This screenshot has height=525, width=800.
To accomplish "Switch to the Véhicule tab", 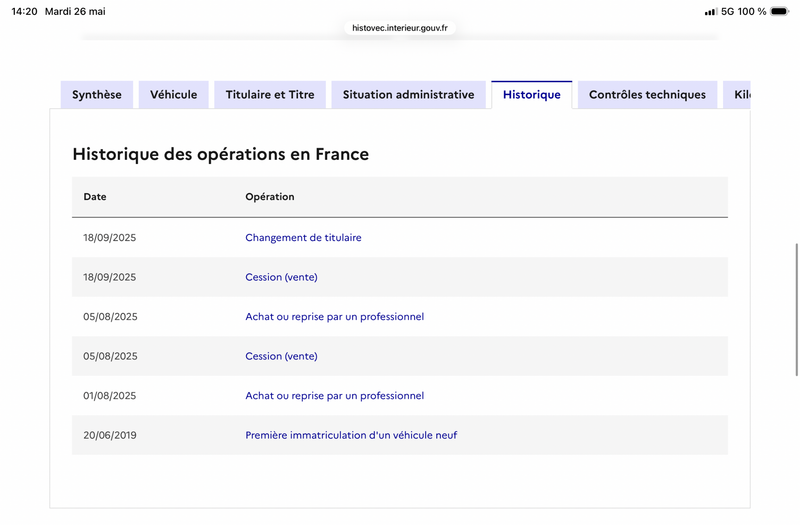I will (x=173, y=94).
